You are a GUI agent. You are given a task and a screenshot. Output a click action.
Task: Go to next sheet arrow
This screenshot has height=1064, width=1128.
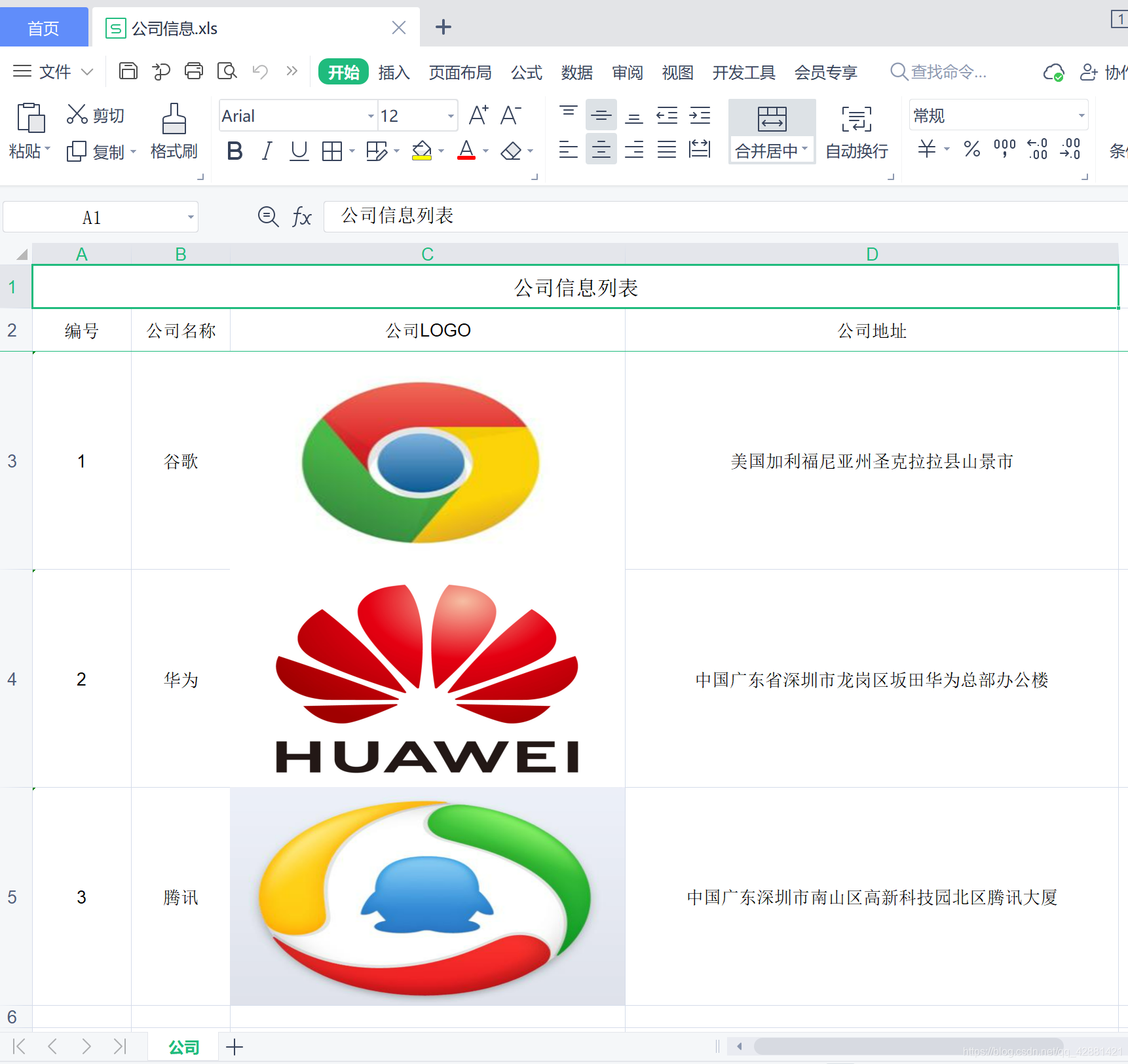(x=86, y=1046)
